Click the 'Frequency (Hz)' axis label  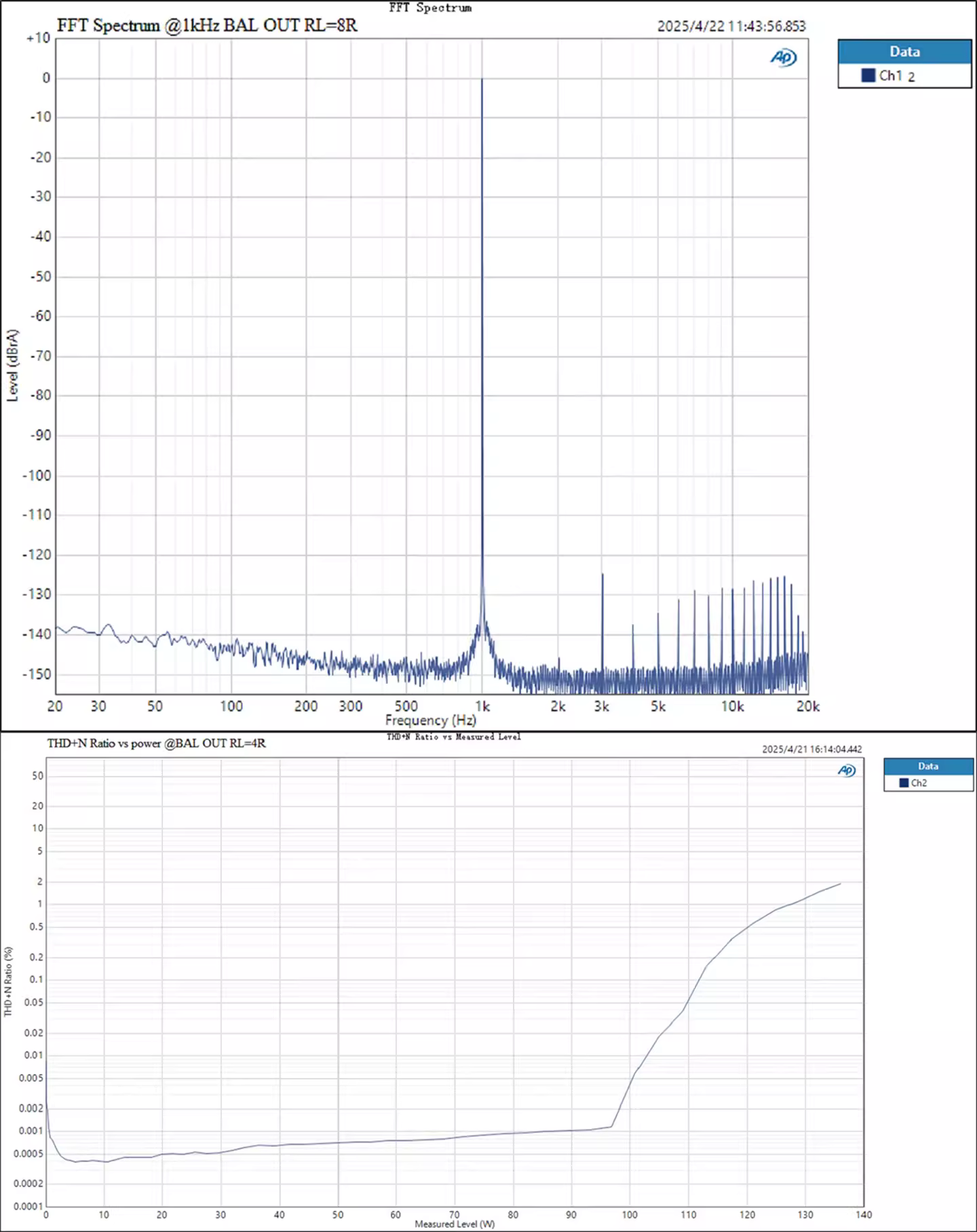[431, 720]
